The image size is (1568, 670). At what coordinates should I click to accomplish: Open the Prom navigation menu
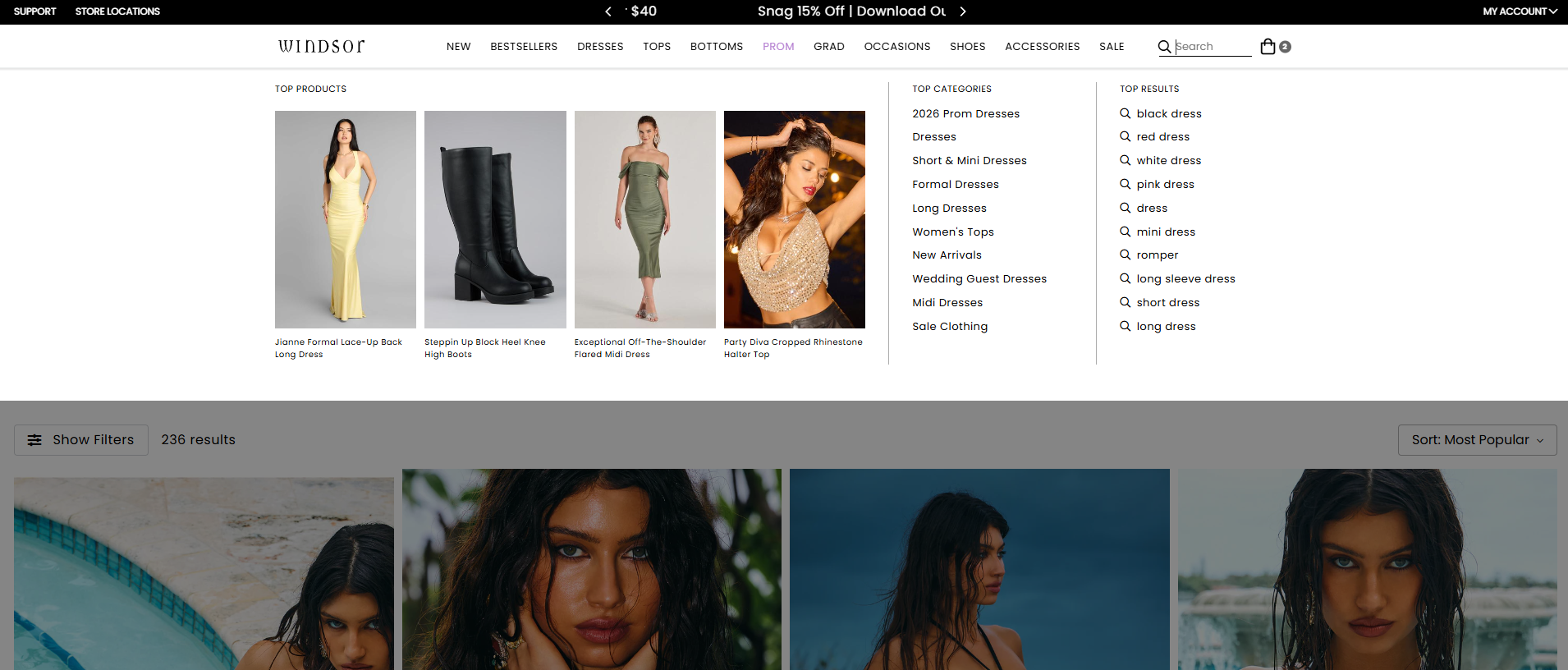click(778, 47)
